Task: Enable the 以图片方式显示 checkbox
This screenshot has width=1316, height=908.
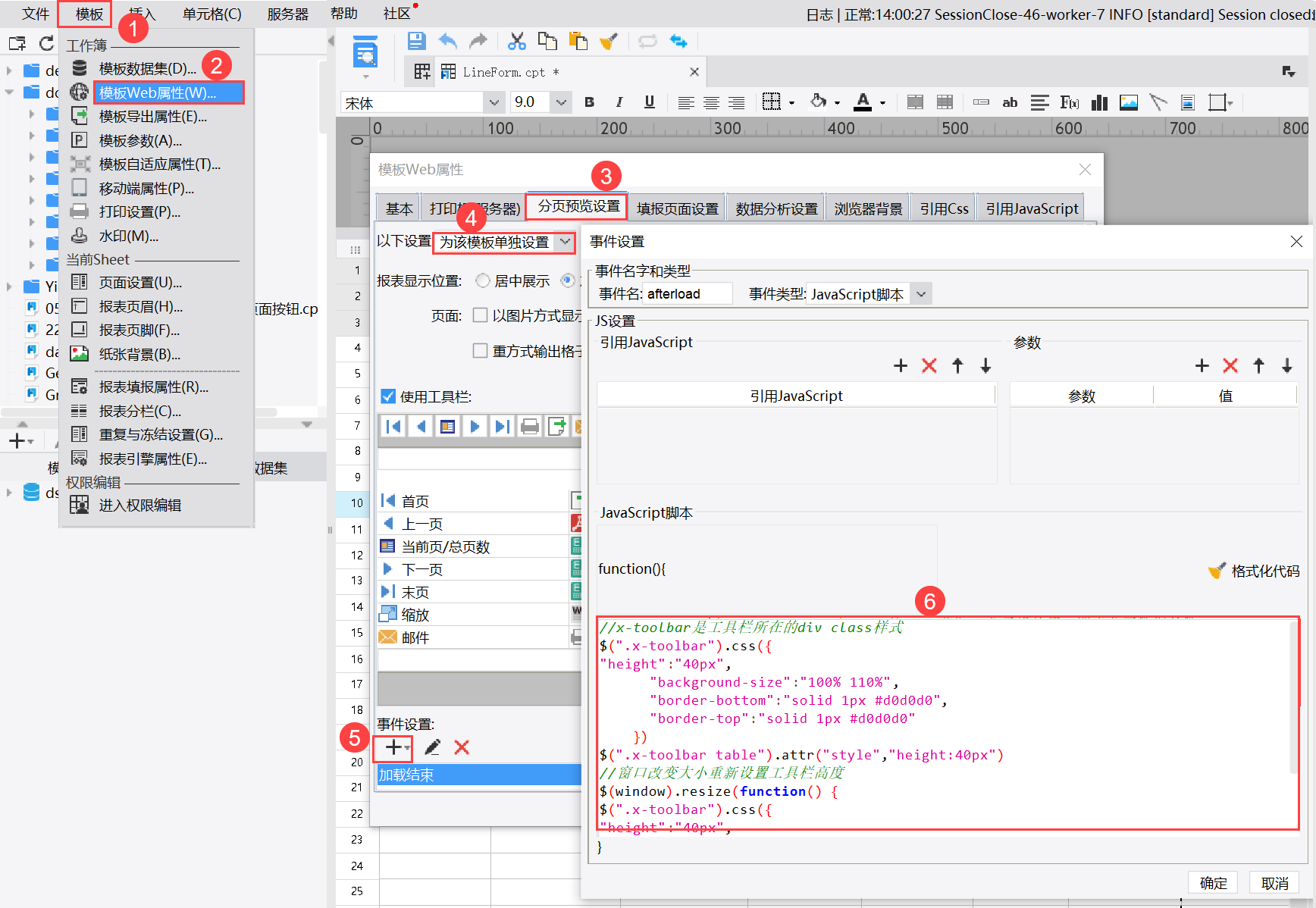Action: point(480,315)
